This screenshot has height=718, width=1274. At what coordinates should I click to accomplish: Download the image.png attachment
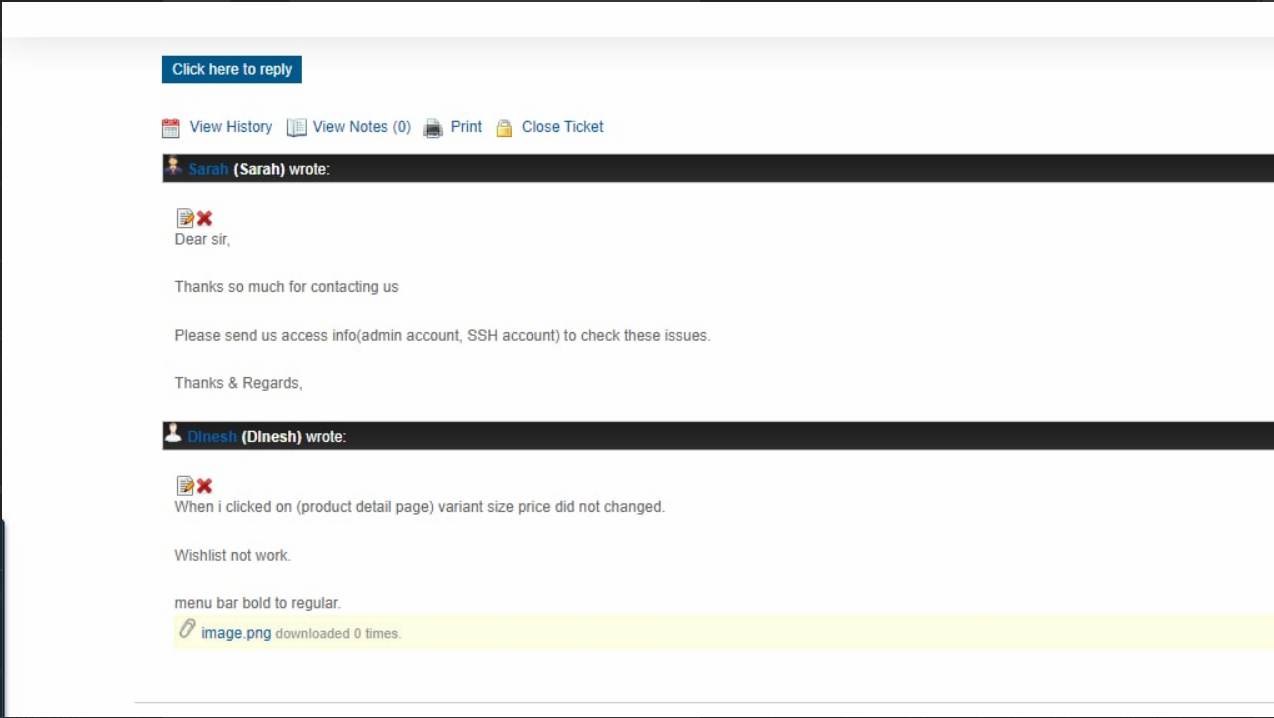236,633
